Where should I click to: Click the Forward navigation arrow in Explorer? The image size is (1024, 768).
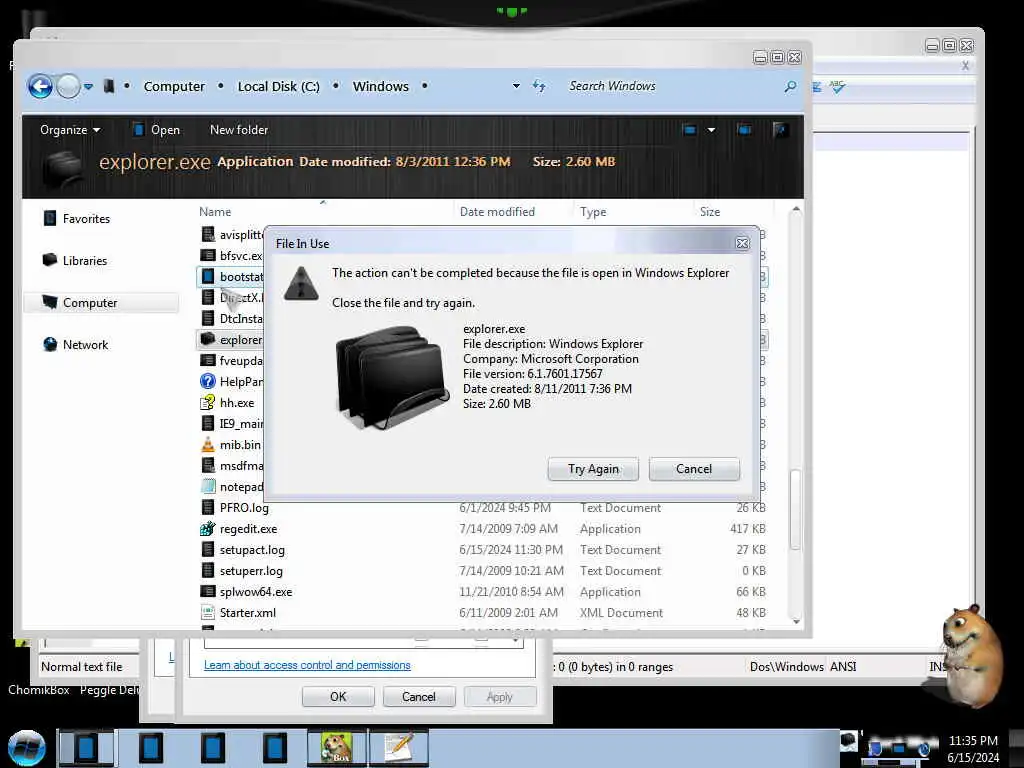click(x=68, y=86)
